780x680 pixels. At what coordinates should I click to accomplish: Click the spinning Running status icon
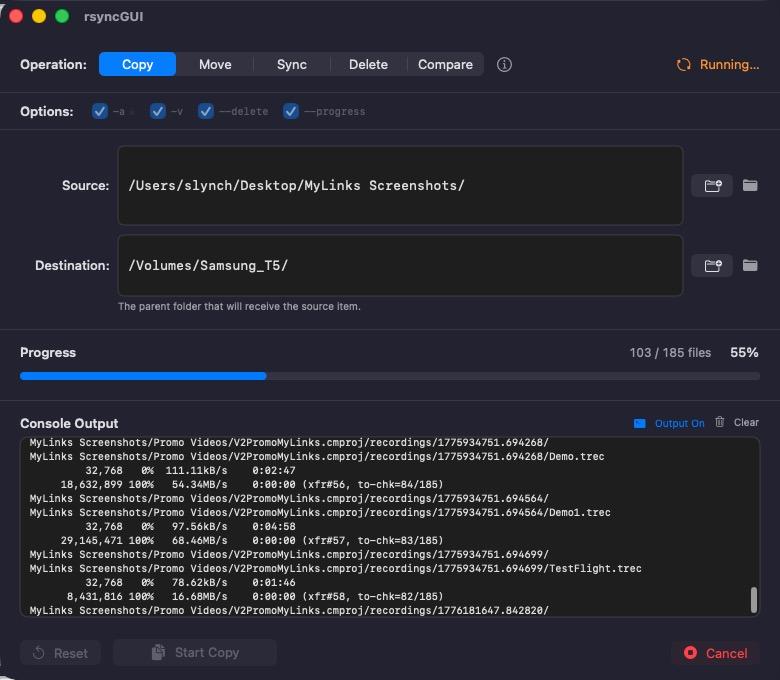[684, 65]
